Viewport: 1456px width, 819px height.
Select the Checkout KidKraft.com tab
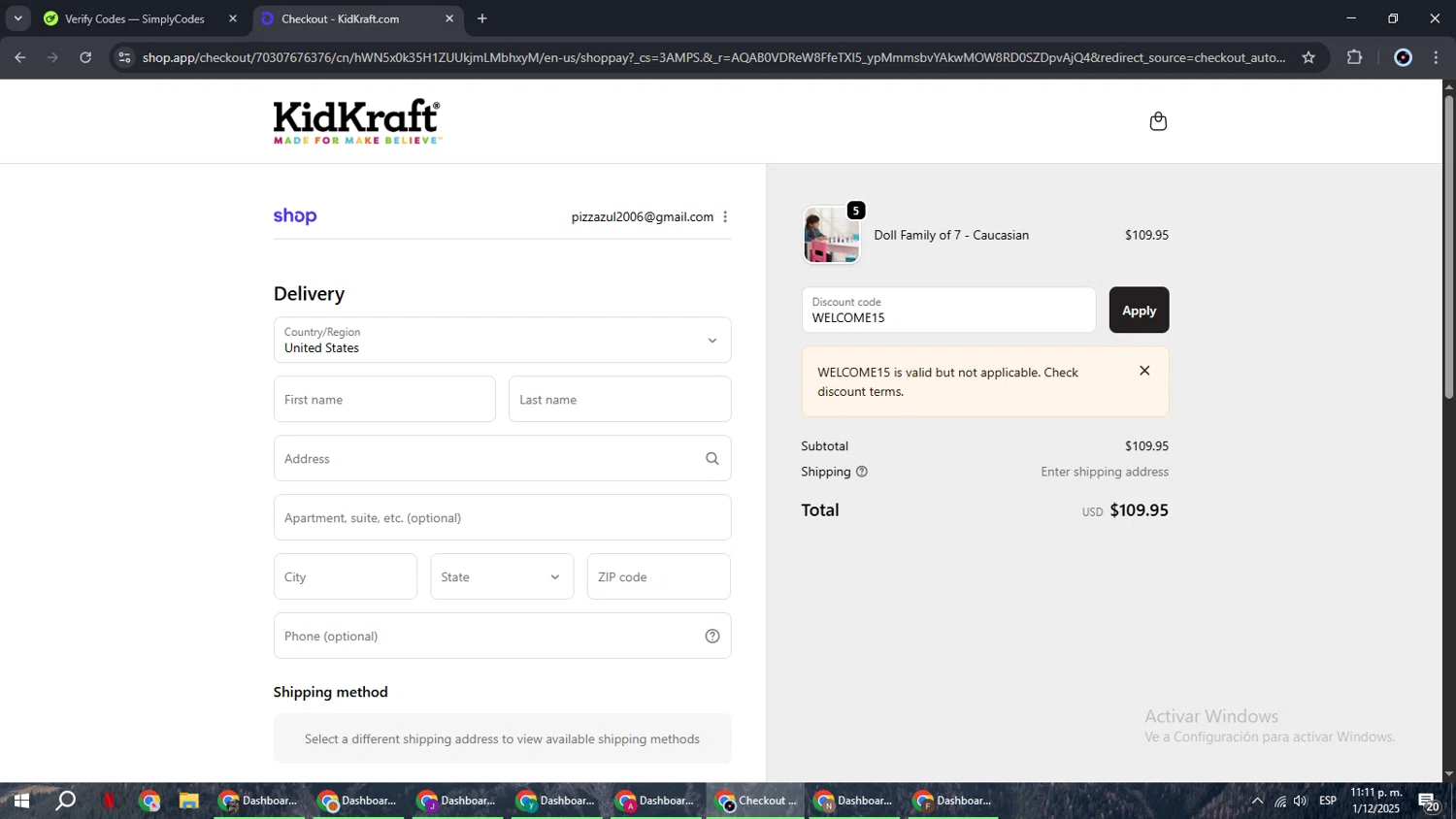[357, 18]
